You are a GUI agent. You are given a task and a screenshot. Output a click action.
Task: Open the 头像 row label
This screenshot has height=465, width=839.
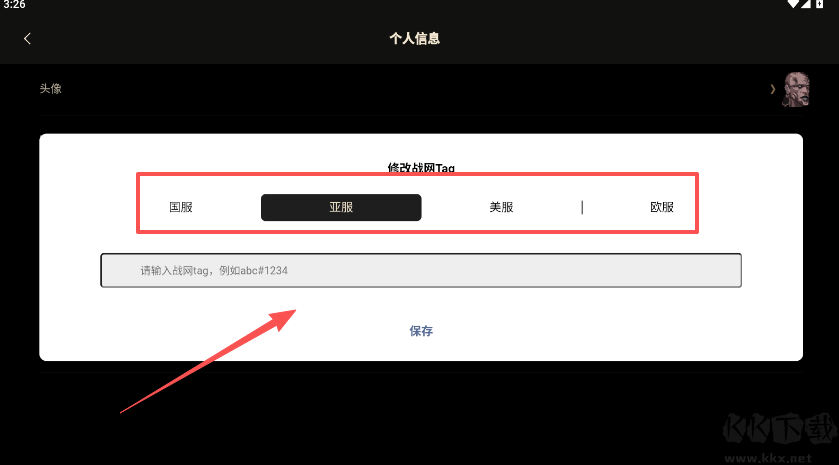51,89
